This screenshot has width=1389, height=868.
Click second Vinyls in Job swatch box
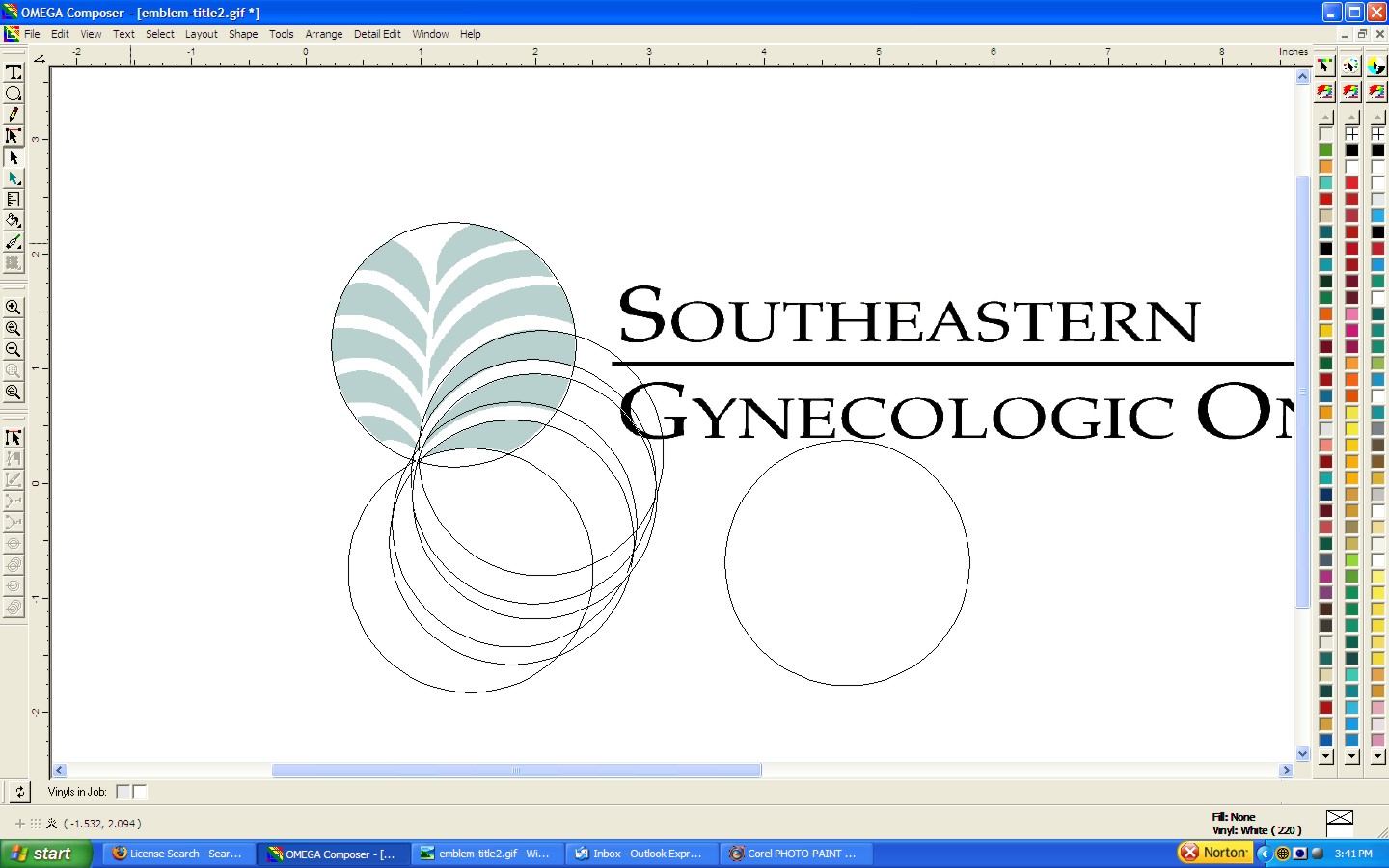point(139,792)
